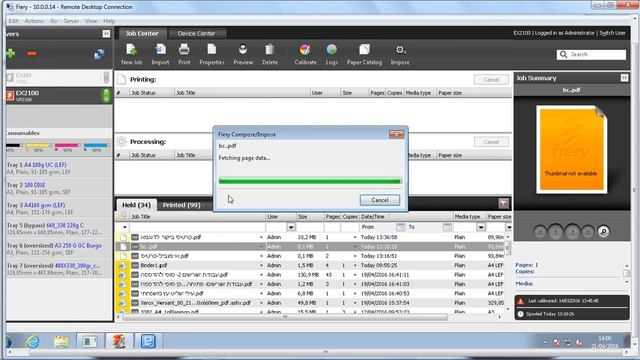Open the Logs icon
This screenshot has width=640, height=360.
(331, 55)
